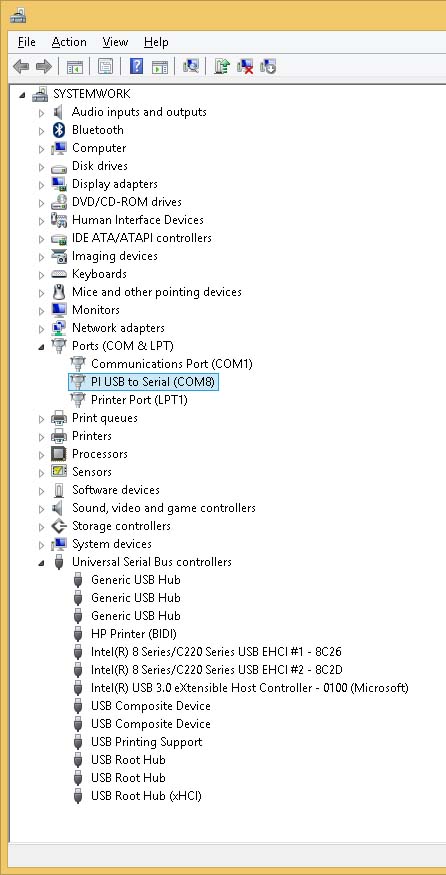446x875 pixels.
Task: Click the Bluetooth category icon
Action: pos(59,130)
